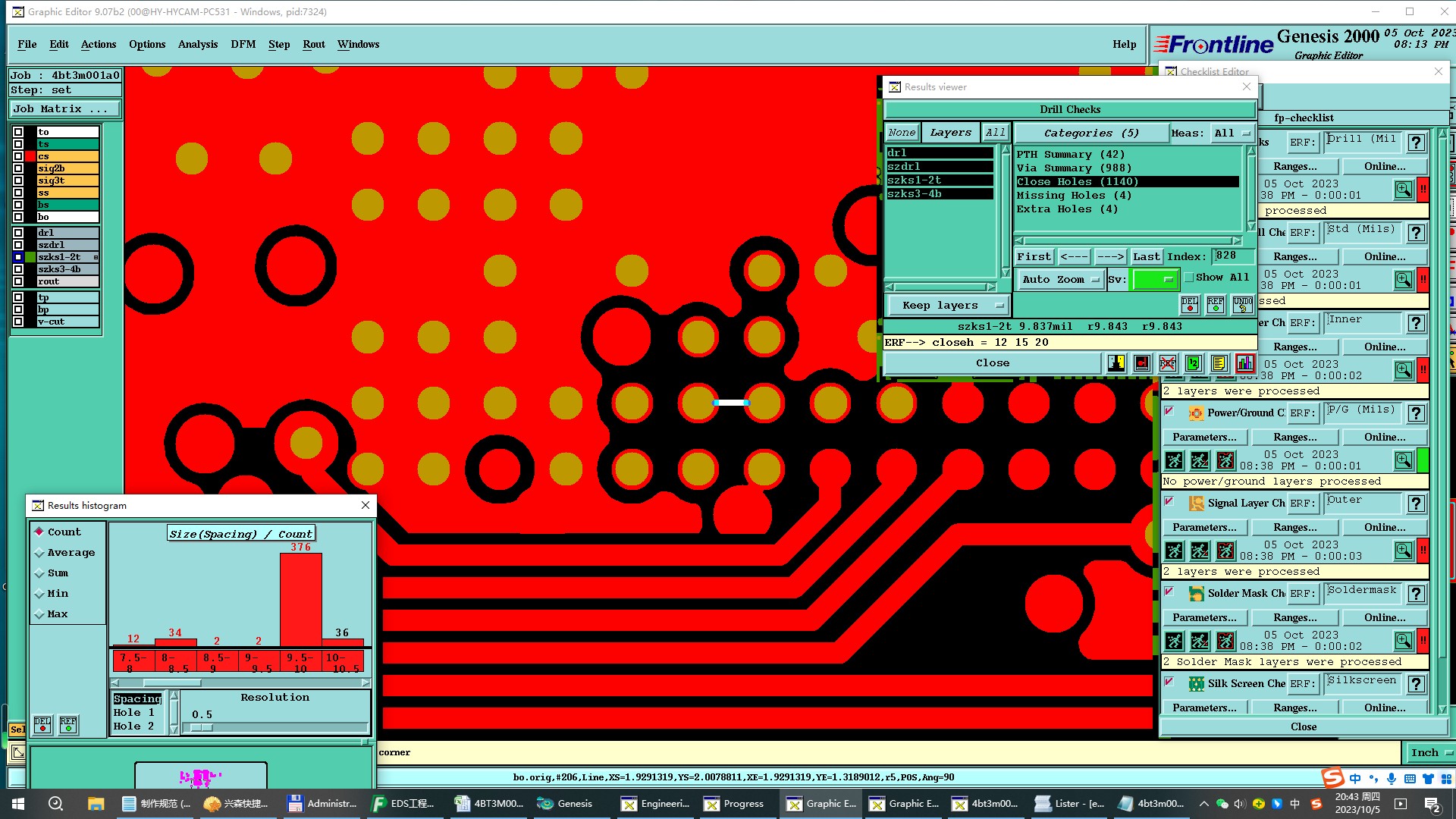Open the DFM menu
Screen dimensions: 1456x819
pyautogui.click(x=243, y=44)
